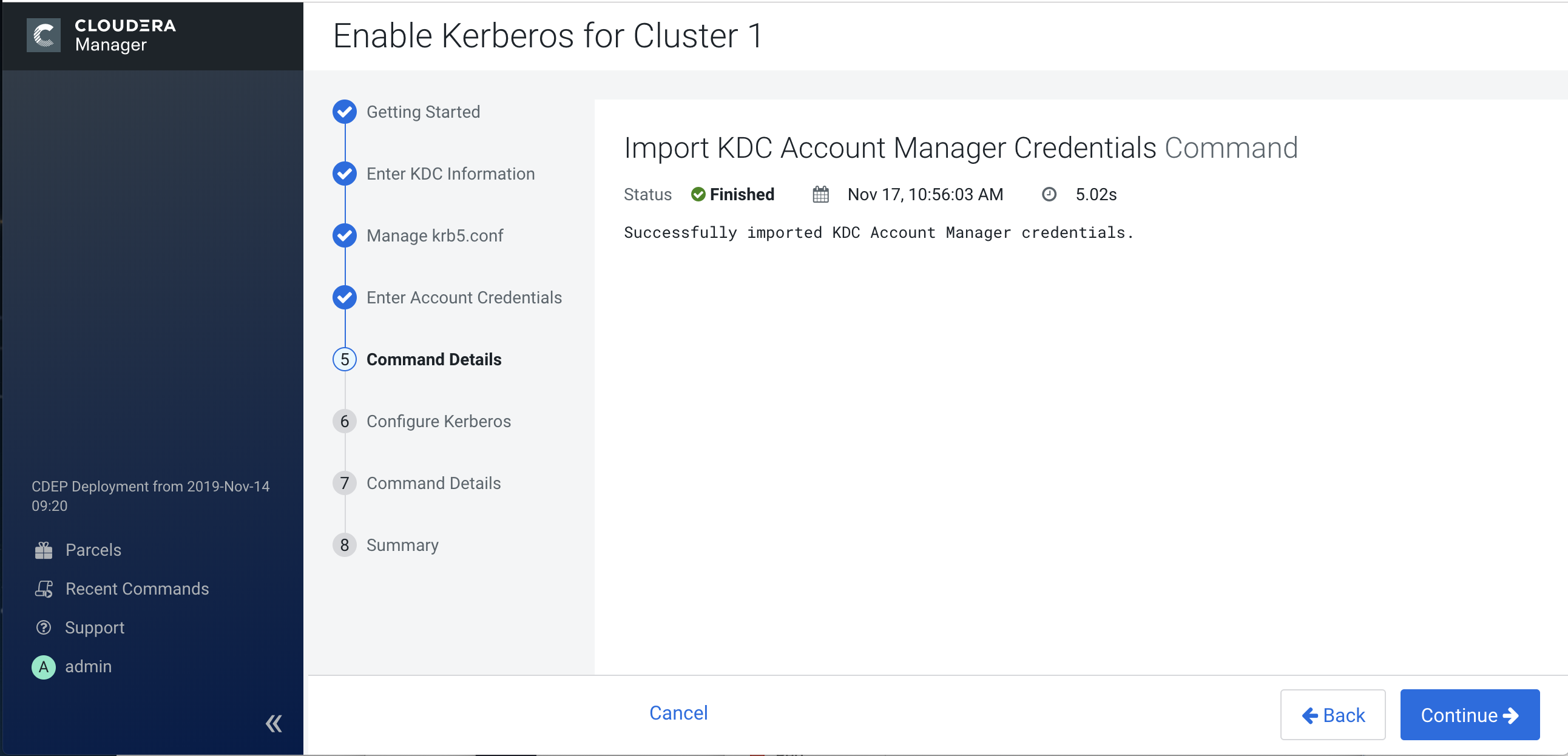Cancel the Kerberos wizard
This screenshot has height=756, width=1568.
(x=678, y=713)
